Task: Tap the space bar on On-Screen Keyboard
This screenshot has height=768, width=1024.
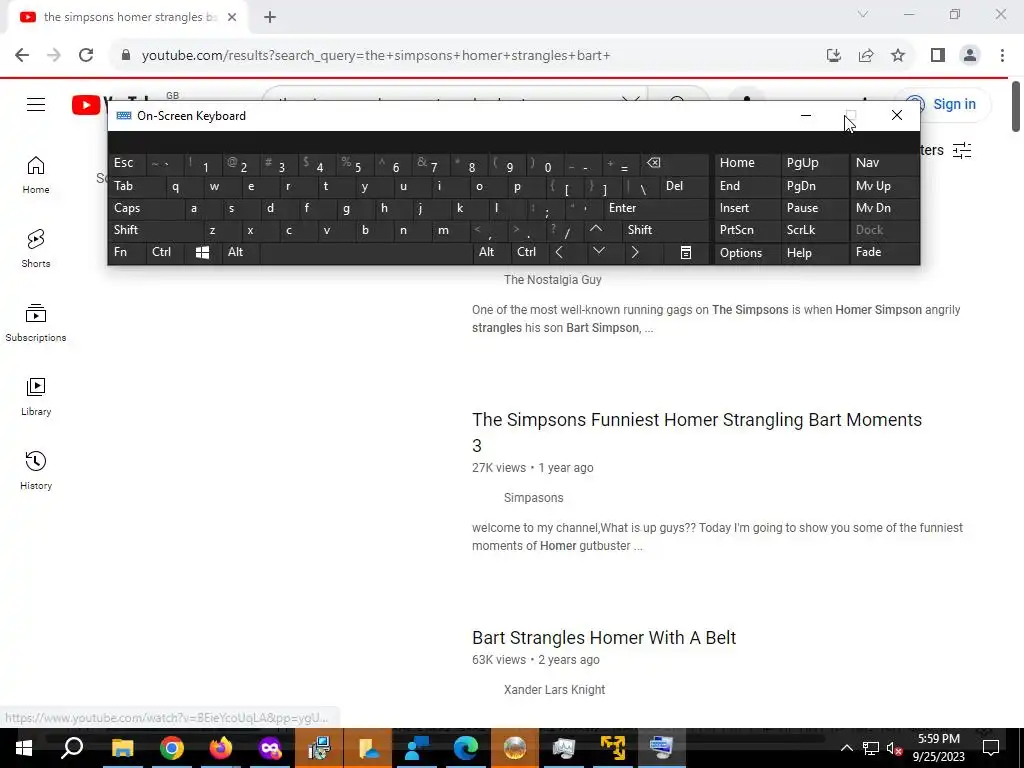Action: tap(366, 252)
